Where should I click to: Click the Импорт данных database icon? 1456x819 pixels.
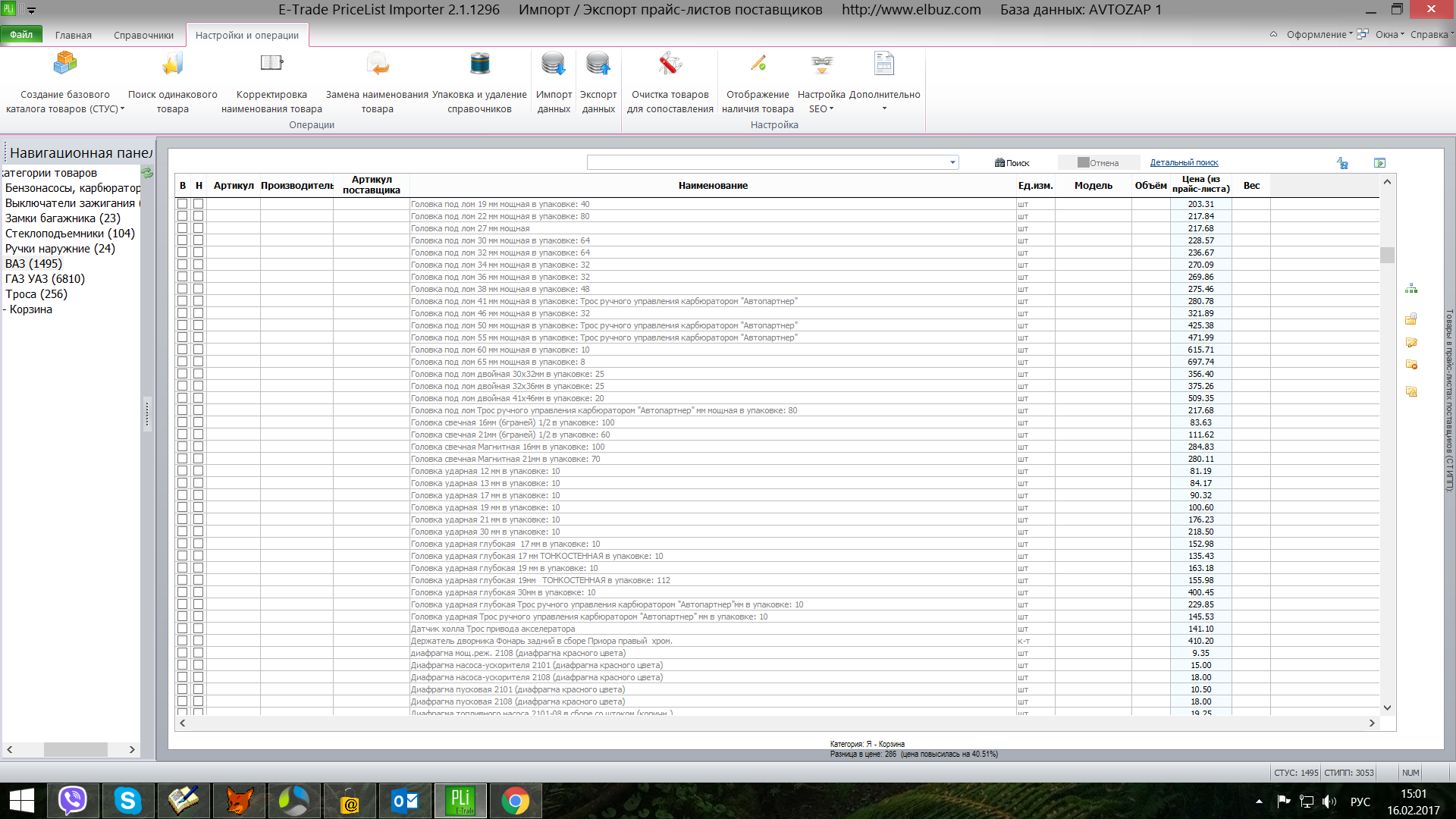pyautogui.click(x=554, y=64)
